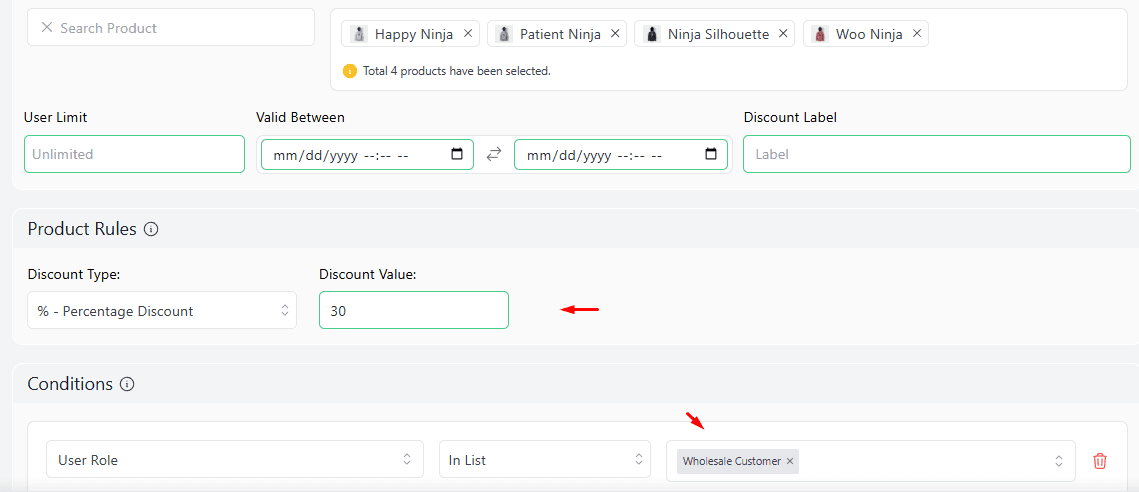The height and width of the screenshot is (492, 1139).
Task: Remove the Woo Ninja product tag
Action: point(917,33)
